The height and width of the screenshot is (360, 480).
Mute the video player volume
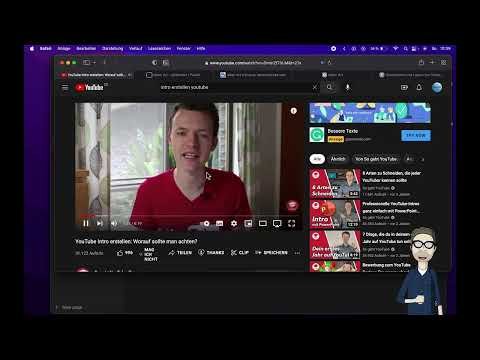(x=114, y=223)
